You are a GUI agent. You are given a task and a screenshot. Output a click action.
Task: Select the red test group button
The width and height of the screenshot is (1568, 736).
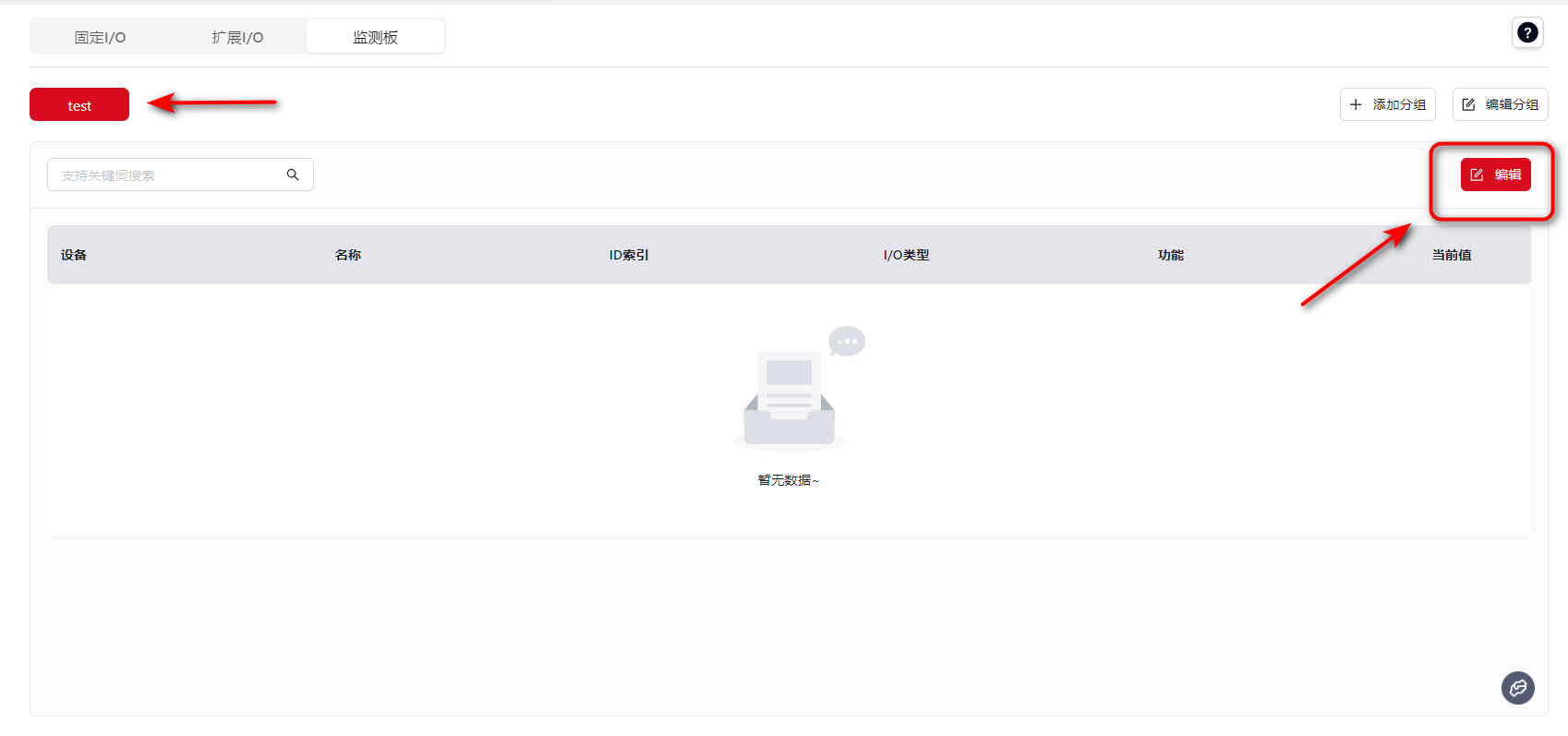pos(79,105)
